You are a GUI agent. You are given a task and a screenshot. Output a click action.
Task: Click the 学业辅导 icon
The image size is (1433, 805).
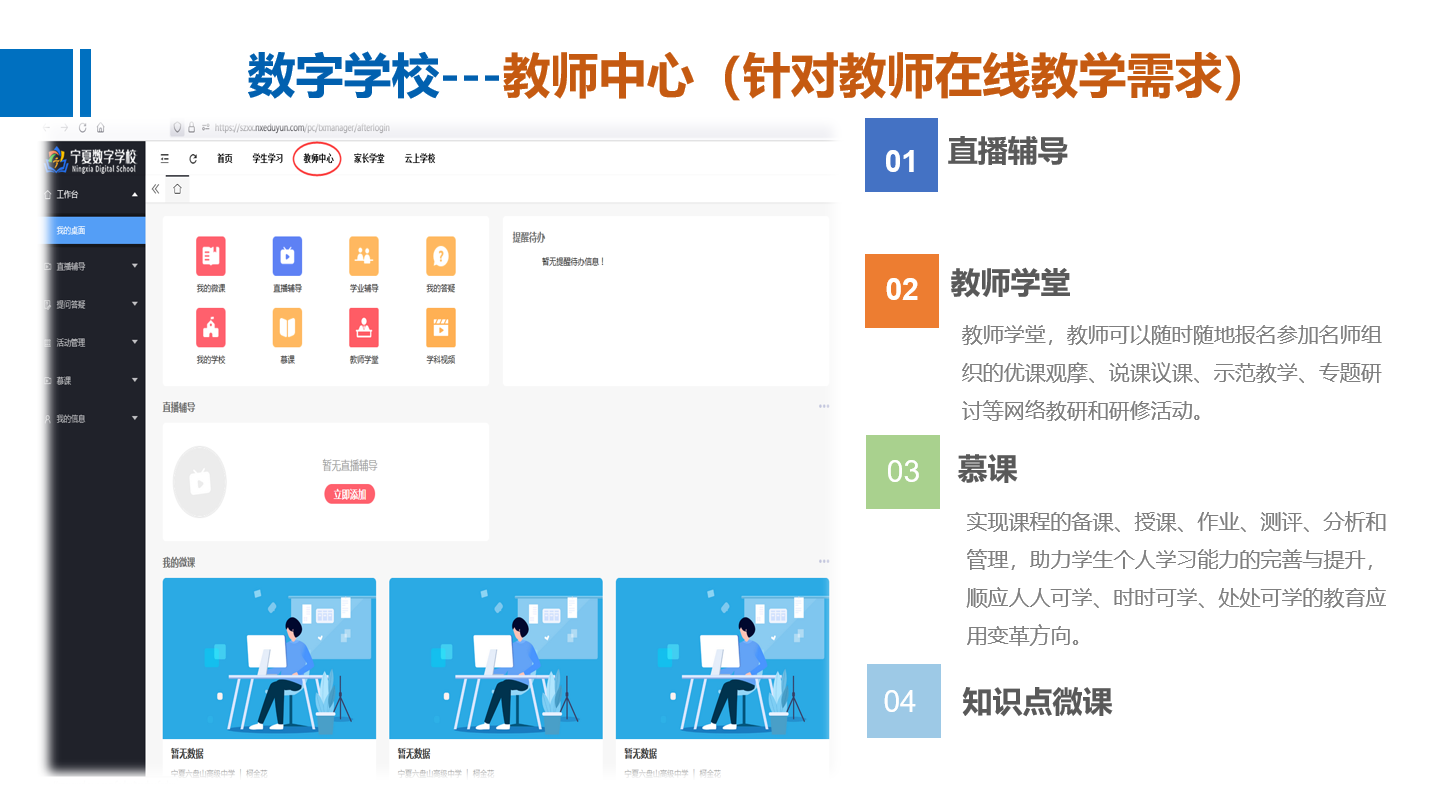tap(364, 257)
